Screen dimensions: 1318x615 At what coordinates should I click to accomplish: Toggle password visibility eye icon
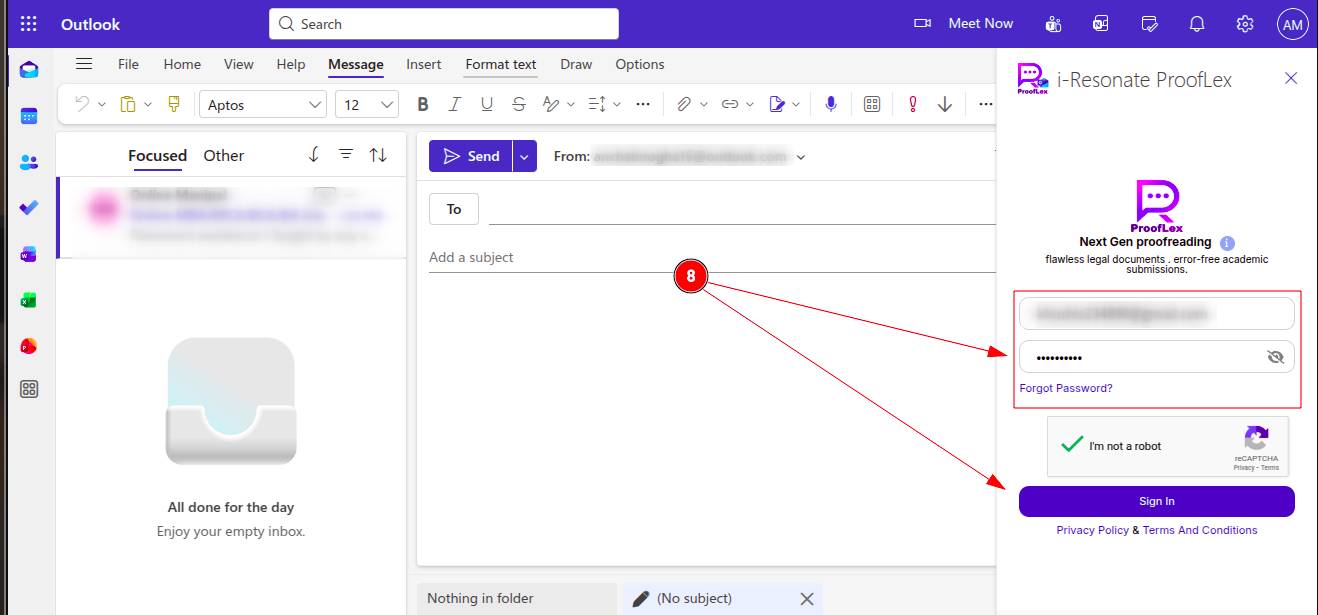1275,357
